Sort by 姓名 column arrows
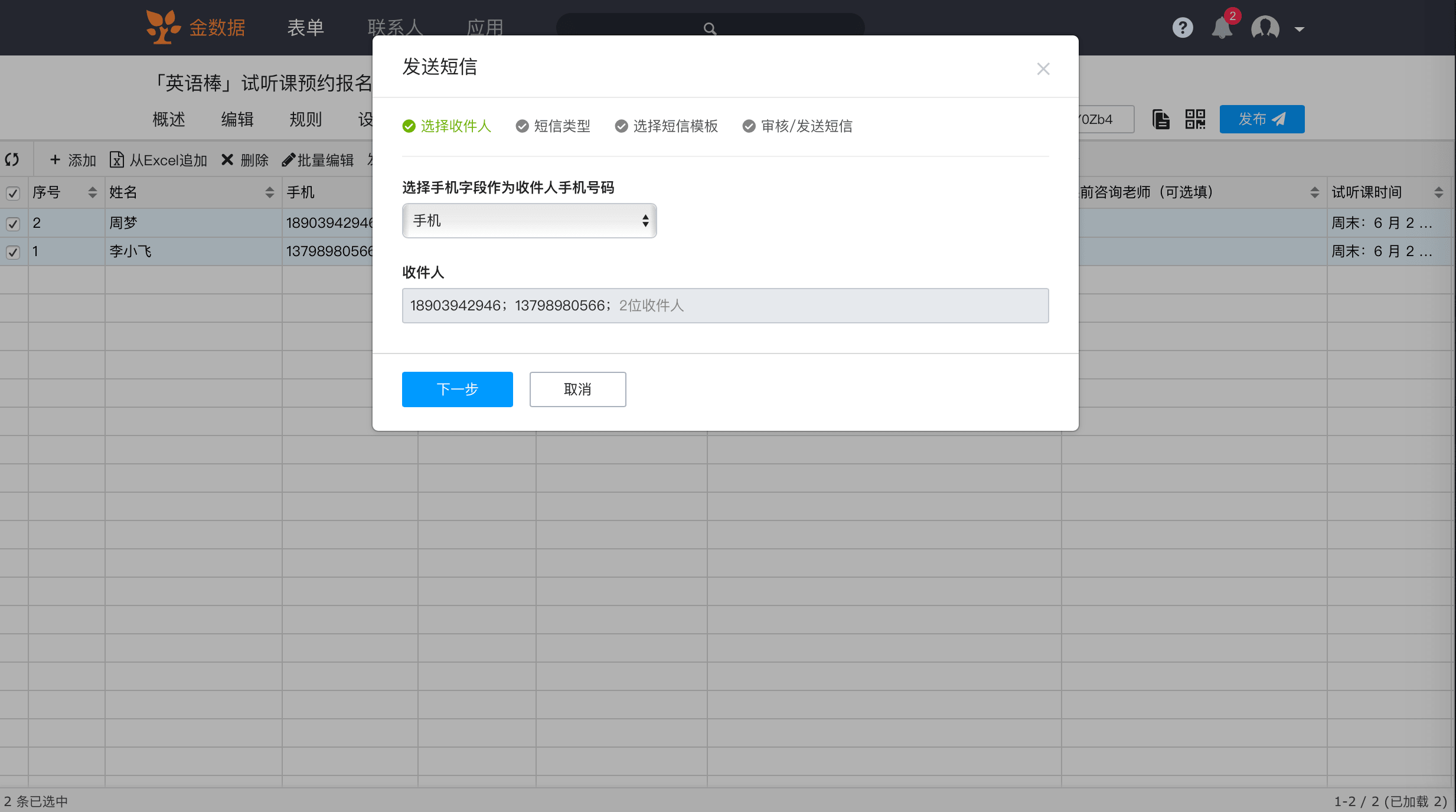The height and width of the screenshot is (812, 1456). coord(269,192)
